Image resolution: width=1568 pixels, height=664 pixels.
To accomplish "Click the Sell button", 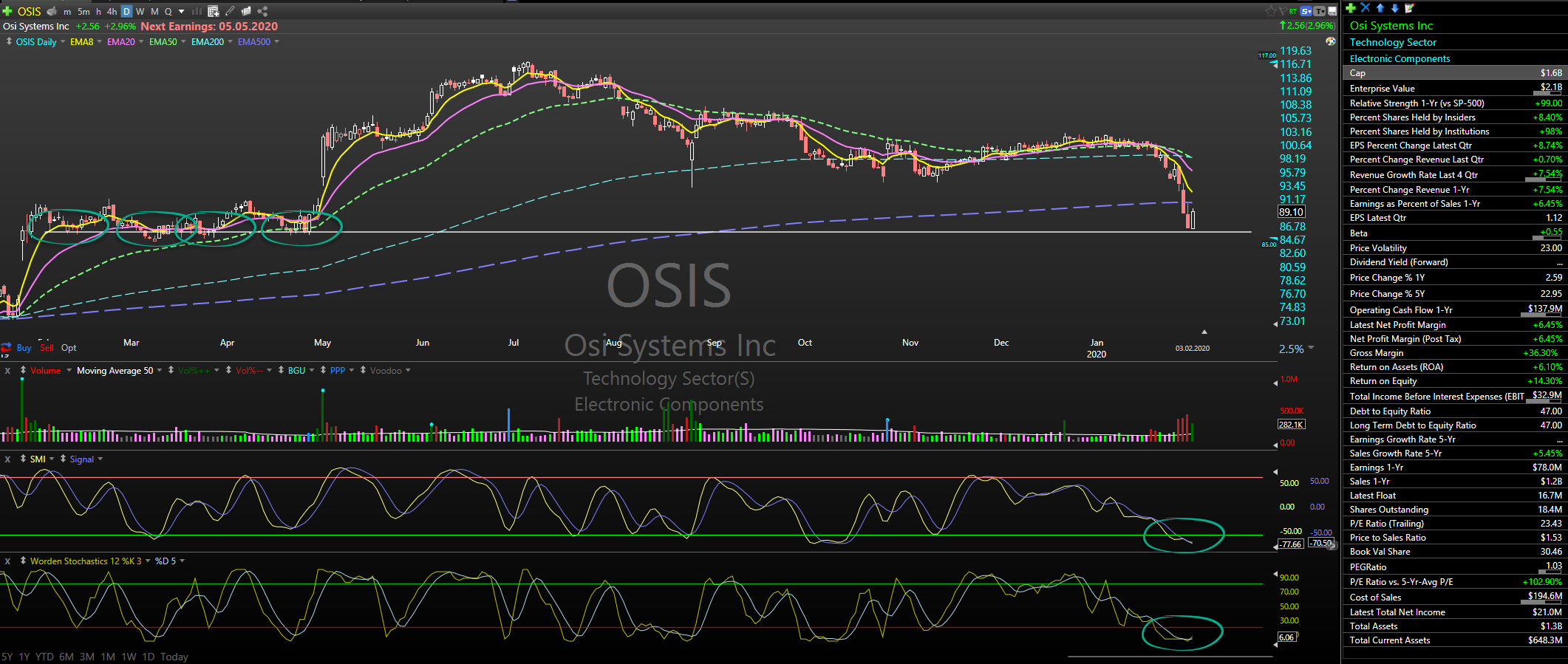I will 47,348.
